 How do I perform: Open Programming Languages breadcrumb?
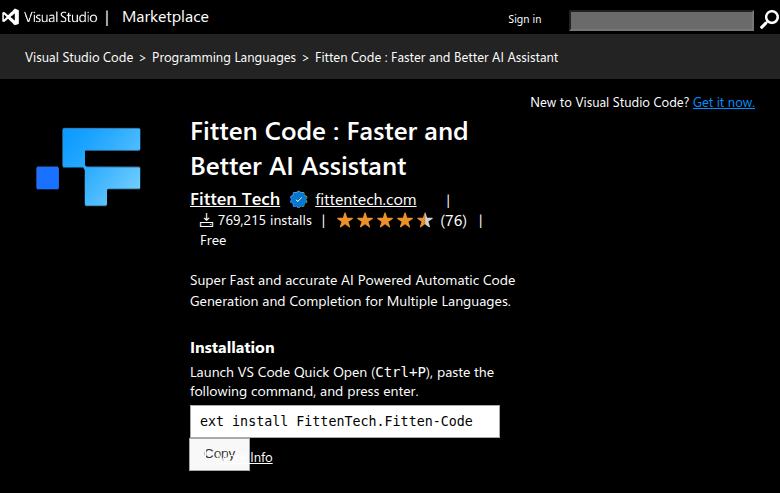[224, 58]
